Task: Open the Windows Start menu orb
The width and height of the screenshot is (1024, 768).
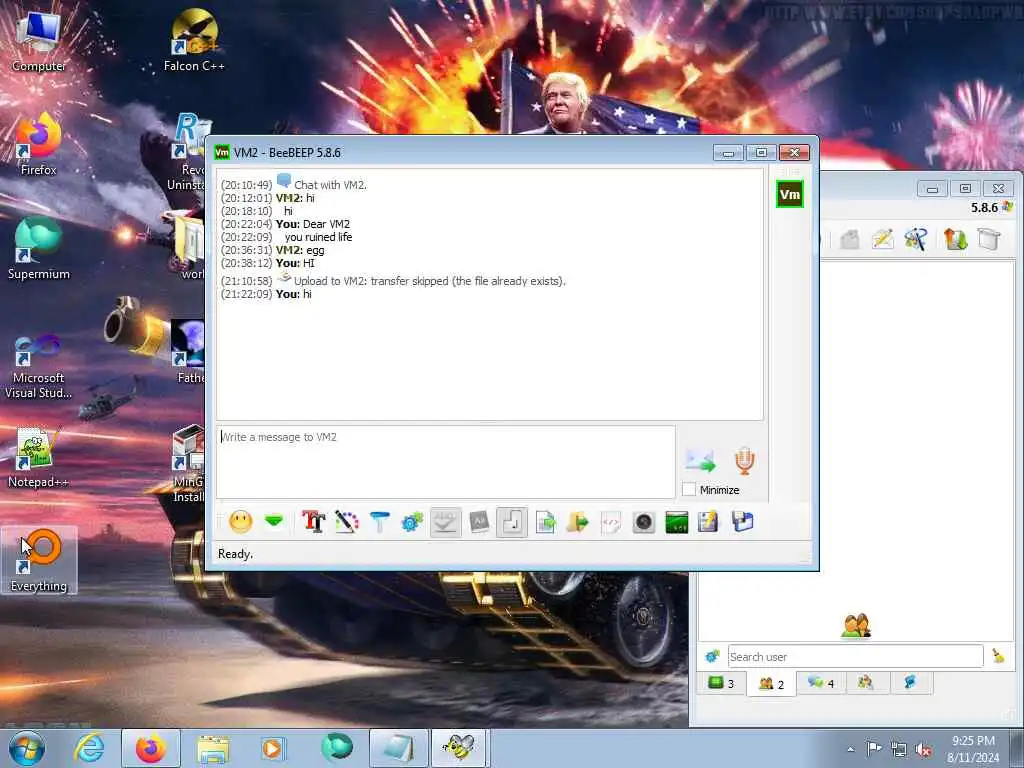Action: [27, 748]
